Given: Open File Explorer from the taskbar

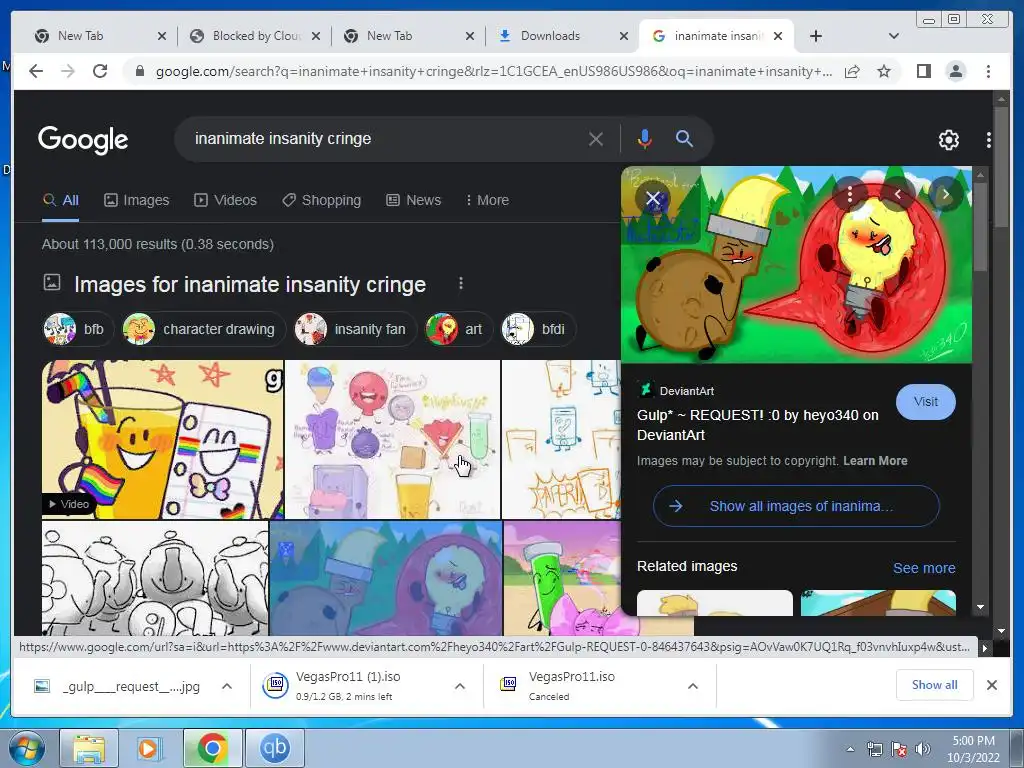Looking at the screenshot, I should [x=89, y=748].
